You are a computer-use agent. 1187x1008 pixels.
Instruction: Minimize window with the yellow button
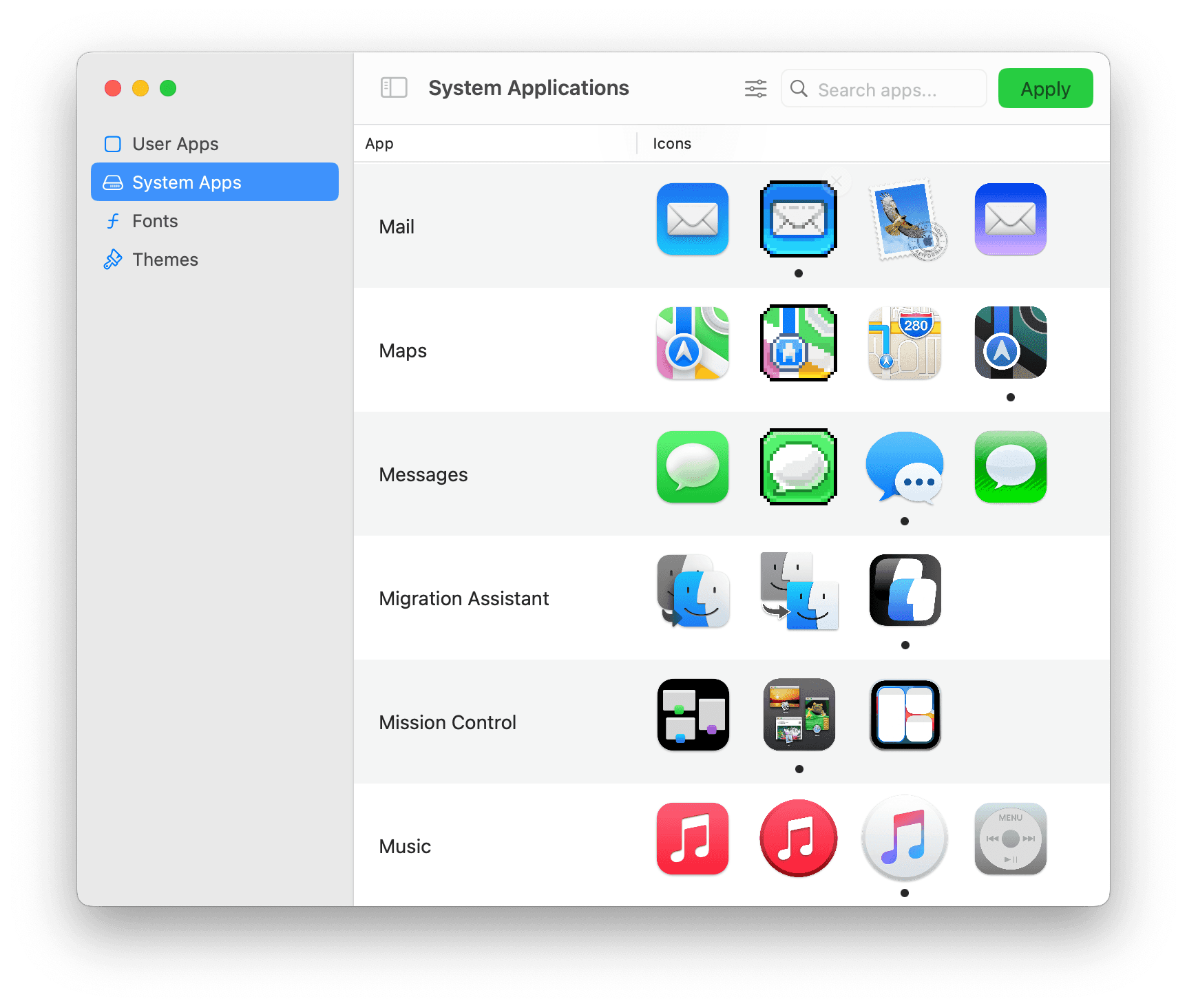[140, 88]
